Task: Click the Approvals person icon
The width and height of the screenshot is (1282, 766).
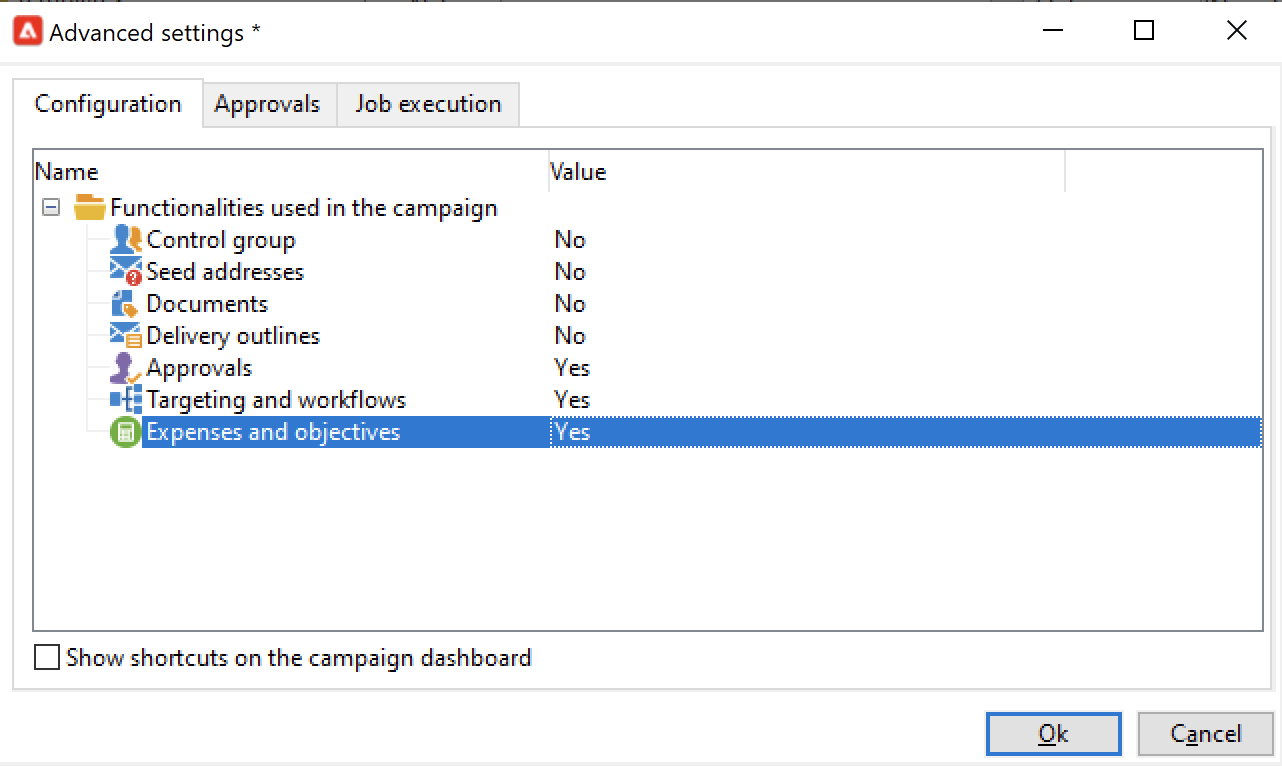Action: (x=126, y=368)
